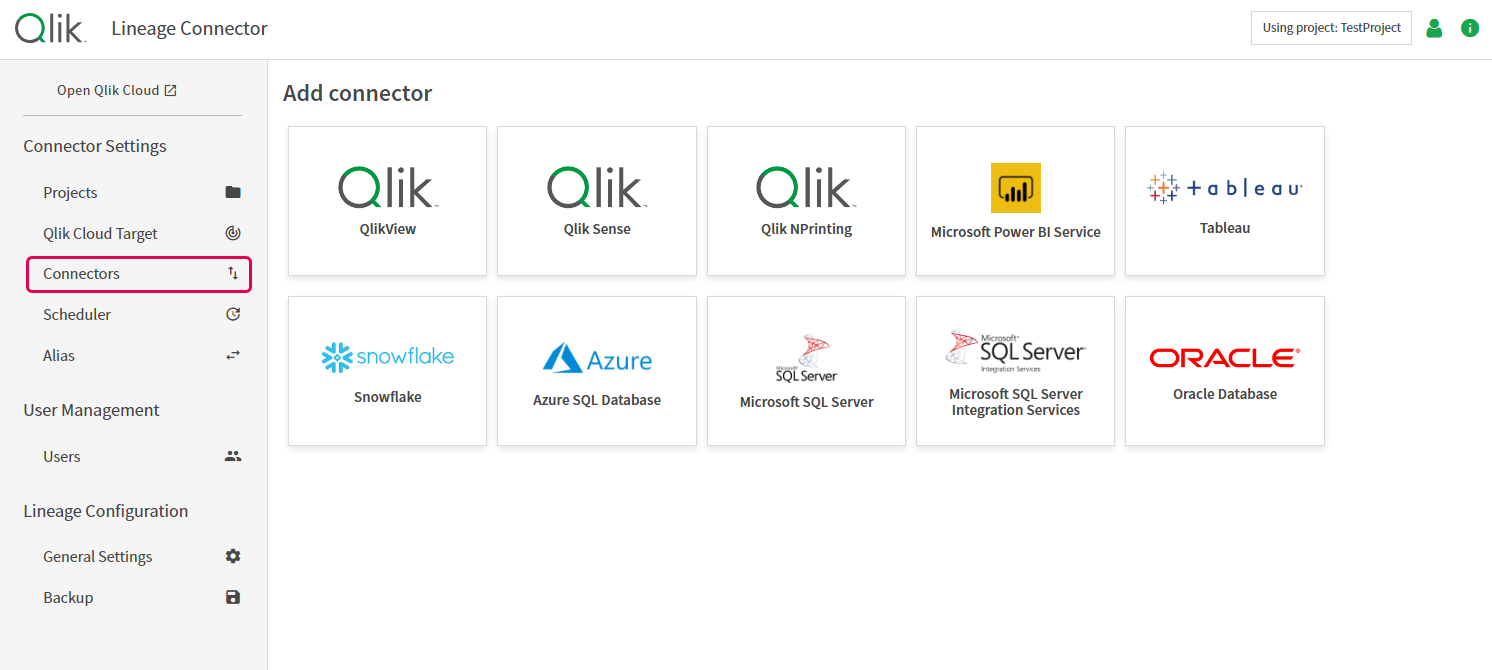Click the Using project: TestProject button
The width and height of the screenshot is (1492, 670).
click(1331, 27)
